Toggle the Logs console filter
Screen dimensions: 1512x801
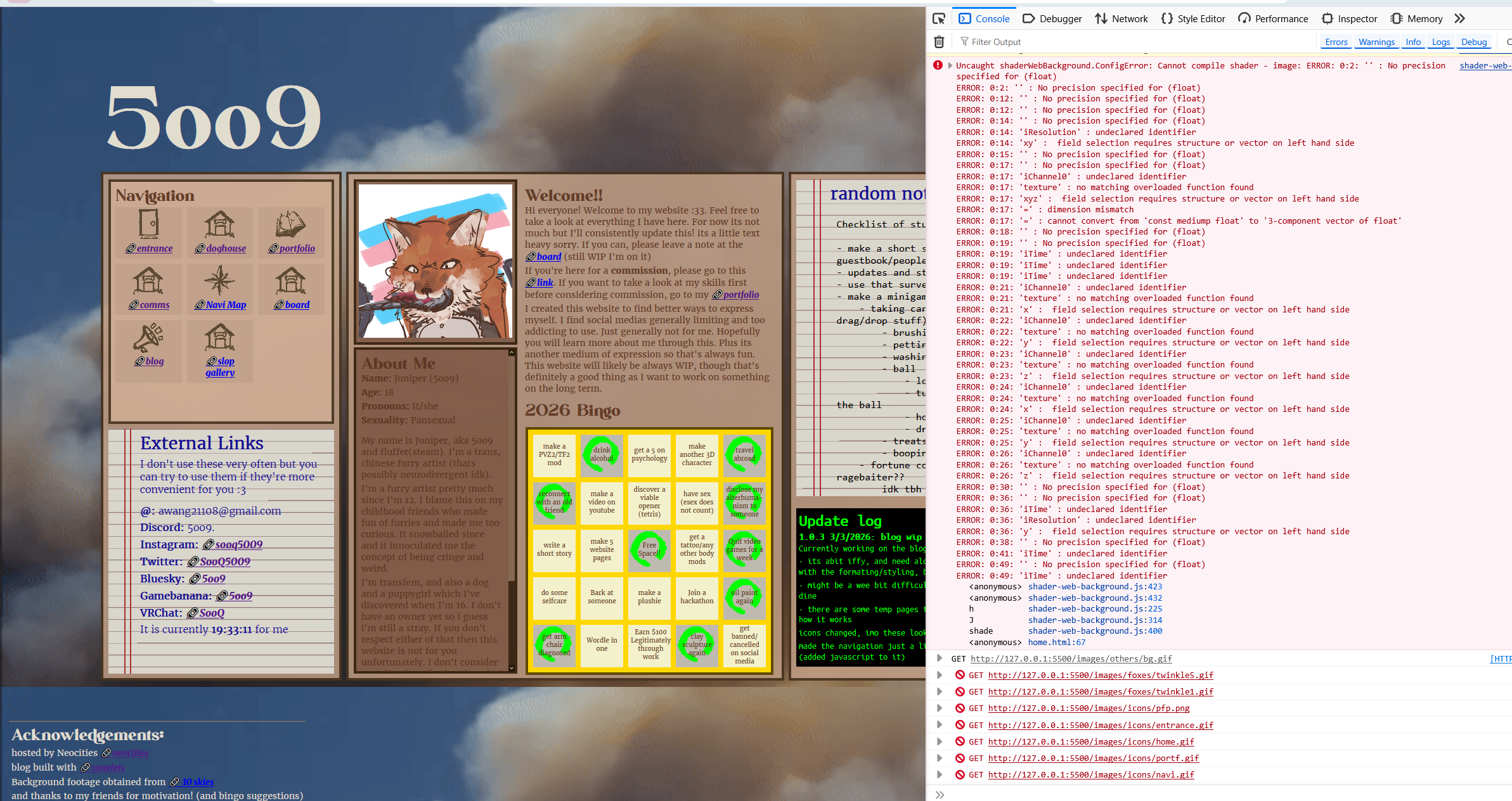pyautogui.click(x=1440, y=42)
